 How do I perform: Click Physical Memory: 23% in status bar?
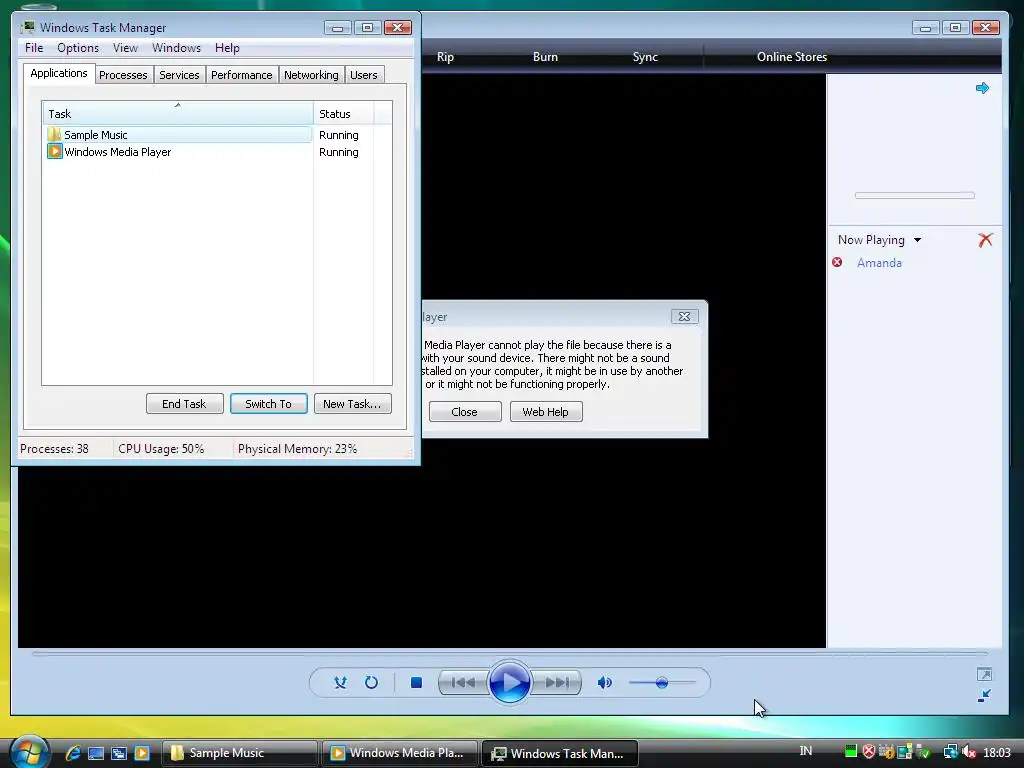click(x=297, y=449)
